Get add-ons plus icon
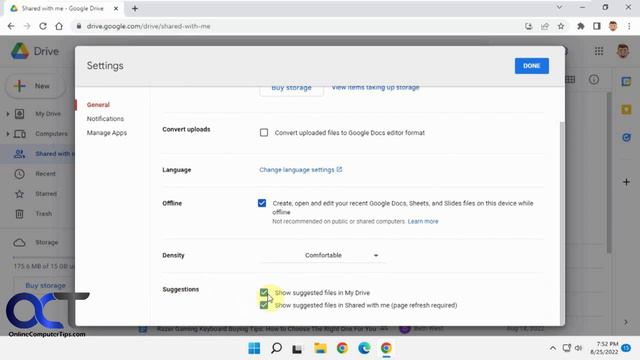The width and height of the screenshot is (640, 360). pos(627,182)
